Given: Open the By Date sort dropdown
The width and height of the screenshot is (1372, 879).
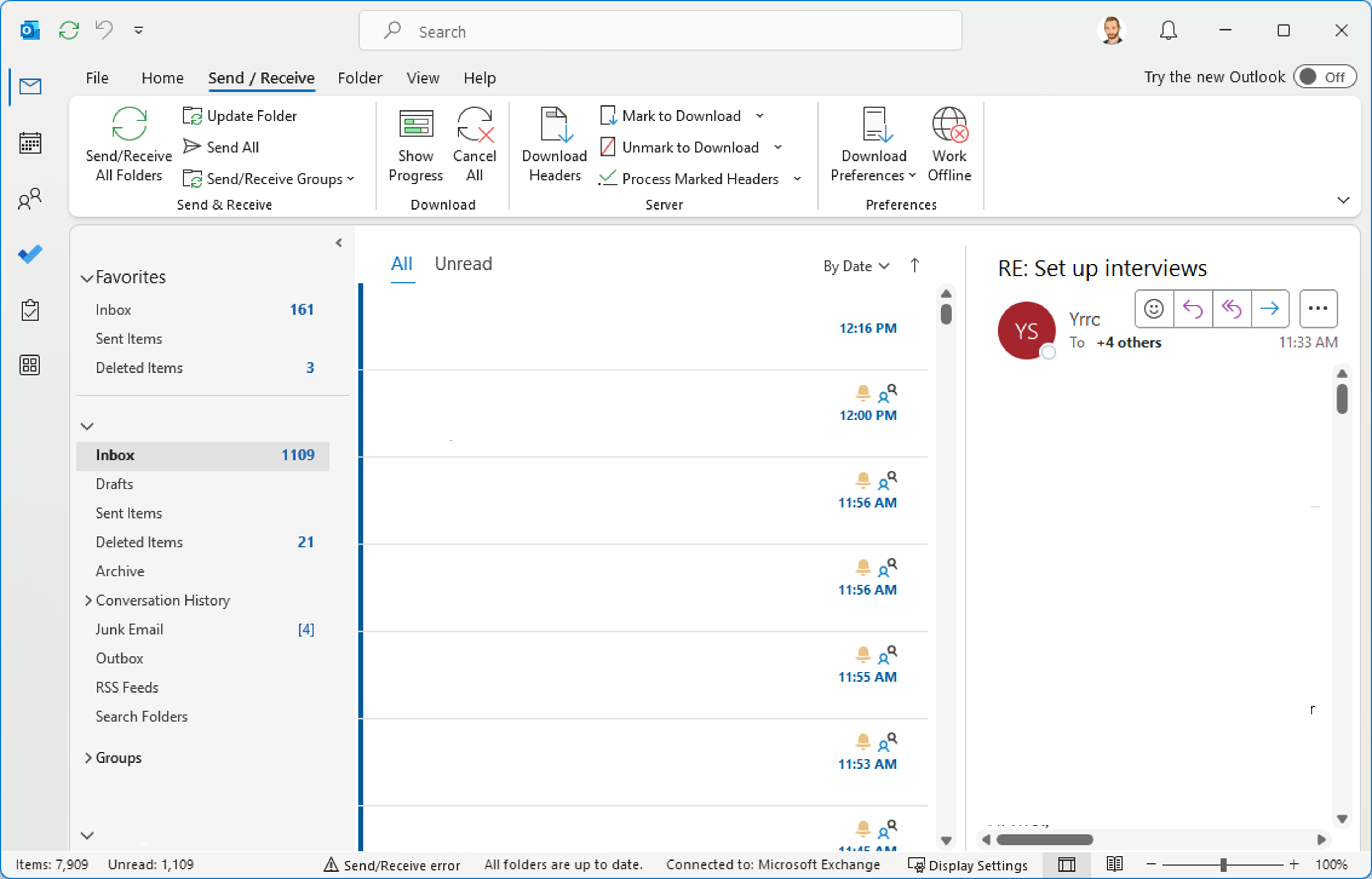Looking at the screenshot, I should pos(856,266).
